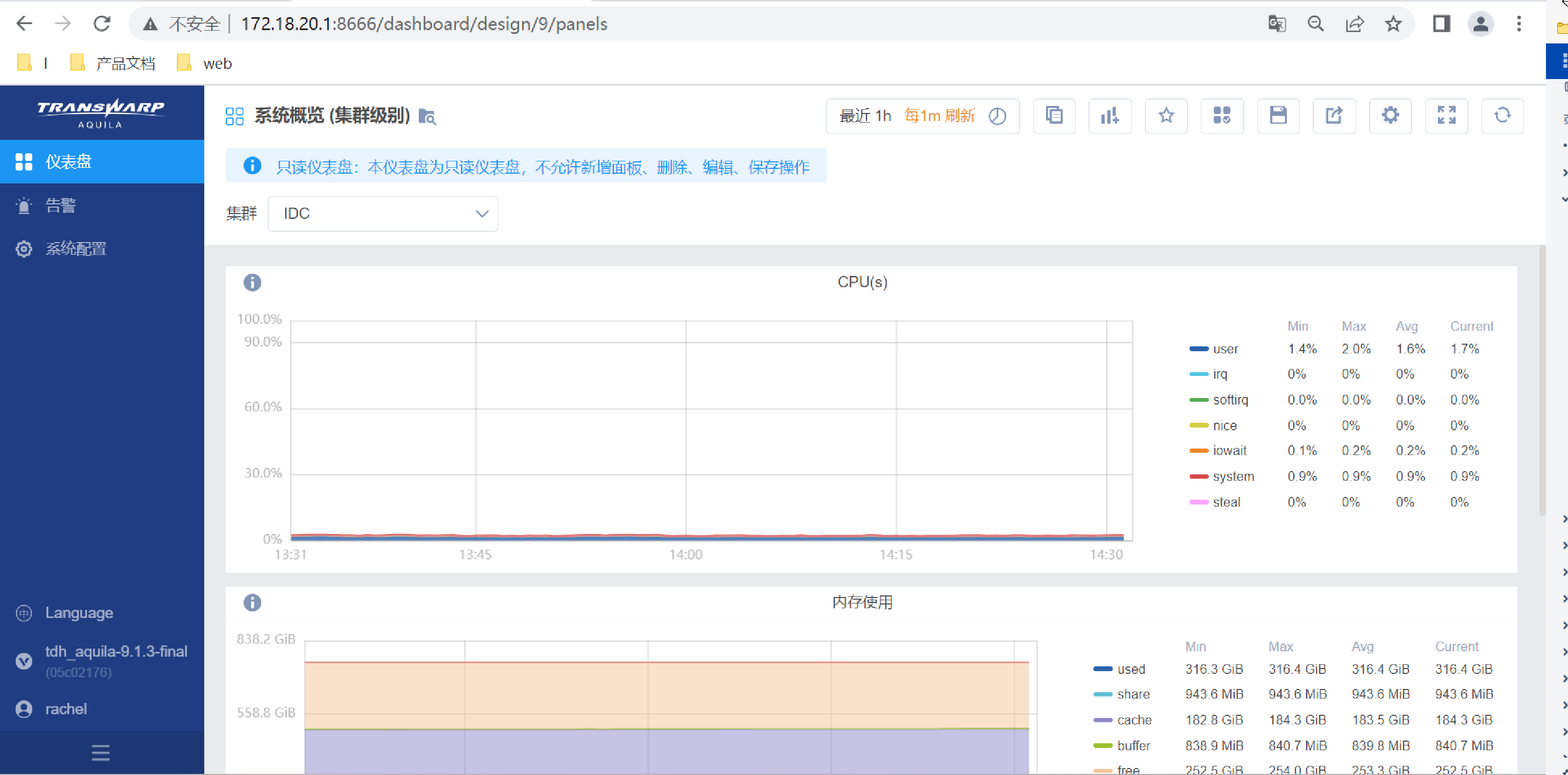This screenshot has width=1568, height=775.
Task: Click the 系统概览 (集群级别) dashboard title
Action: pos(332,116)
